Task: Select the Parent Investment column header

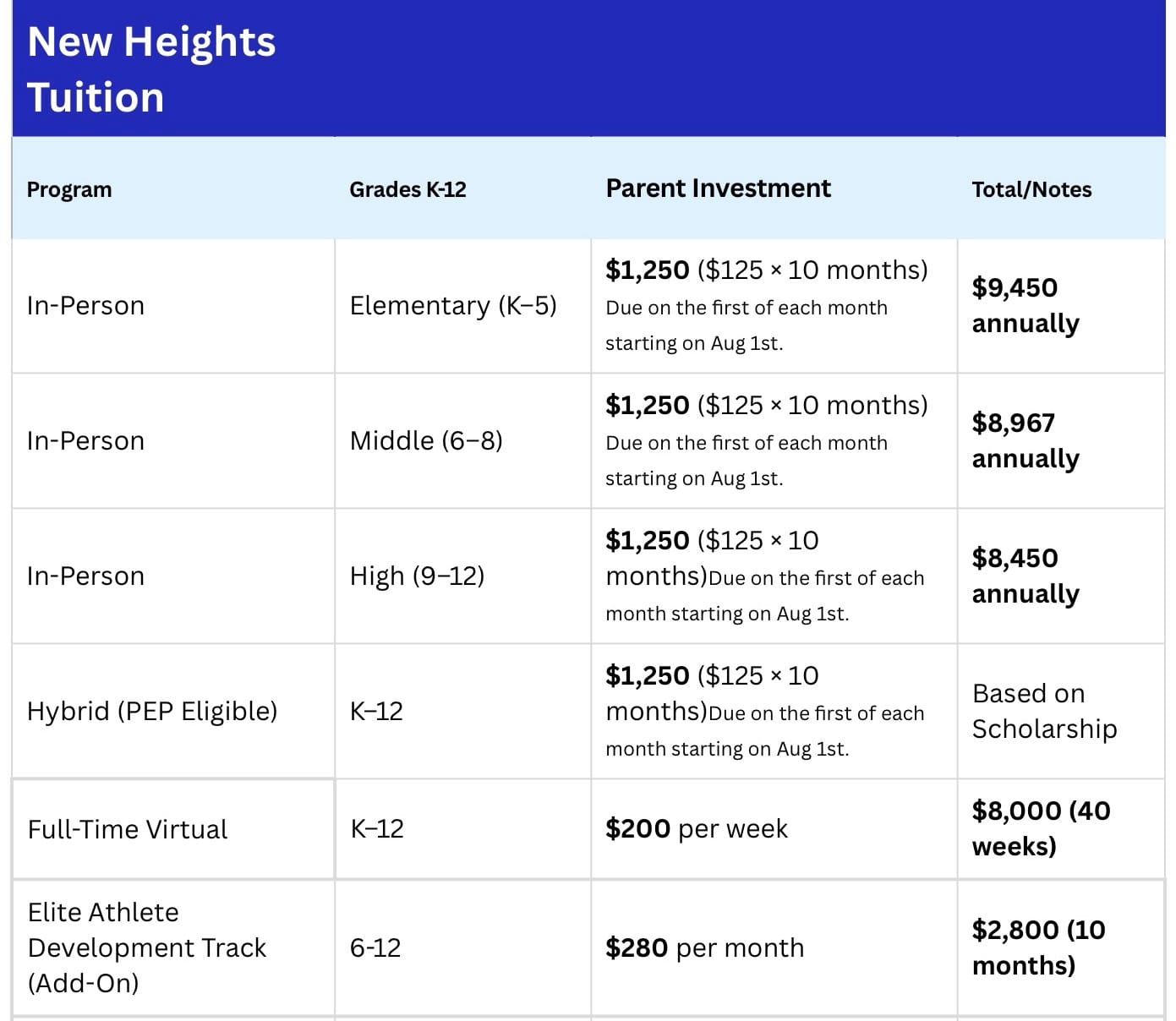Action: pos(718,188)
